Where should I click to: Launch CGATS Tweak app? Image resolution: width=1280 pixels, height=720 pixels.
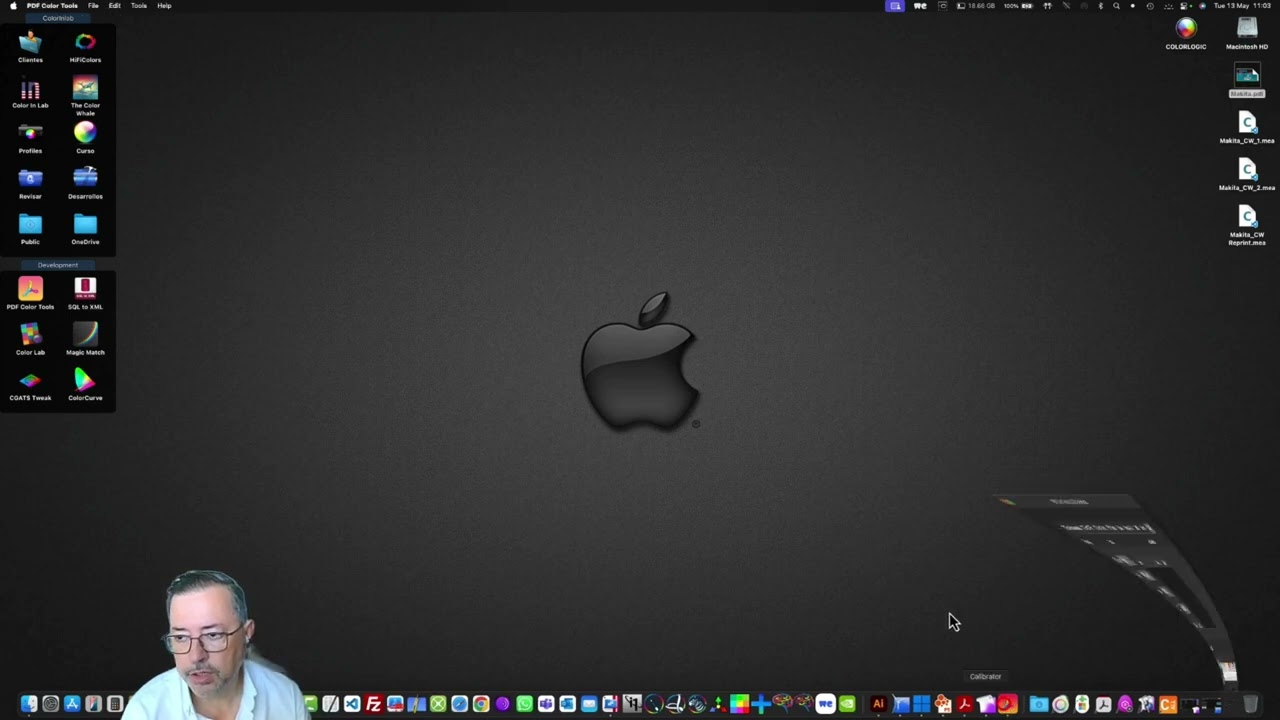[x=30, y=384]
